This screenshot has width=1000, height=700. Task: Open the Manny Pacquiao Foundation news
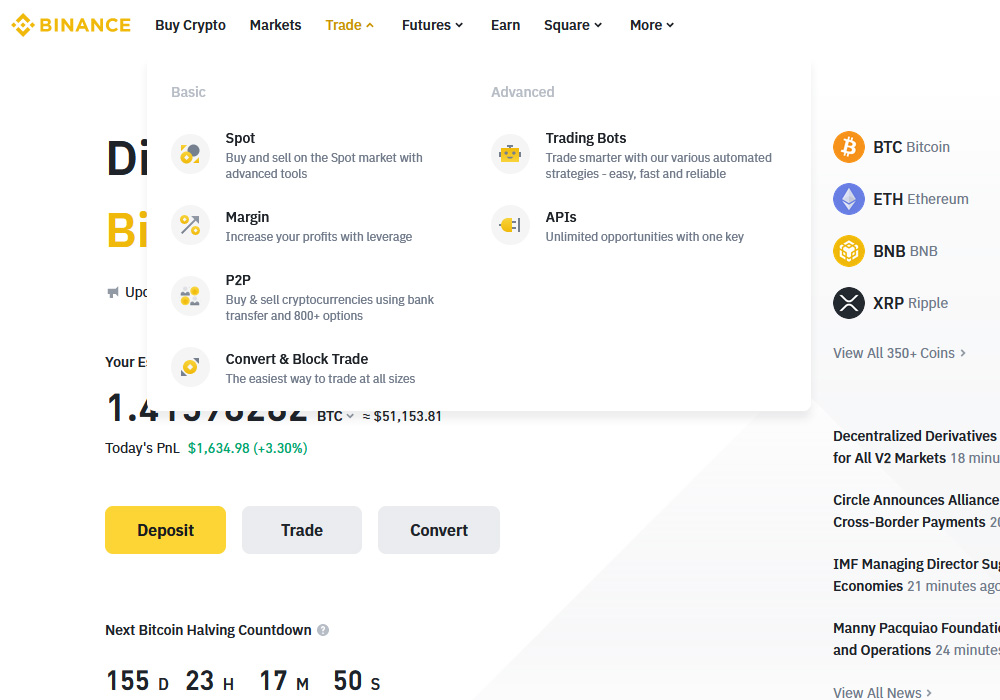(x=916, y=639)
